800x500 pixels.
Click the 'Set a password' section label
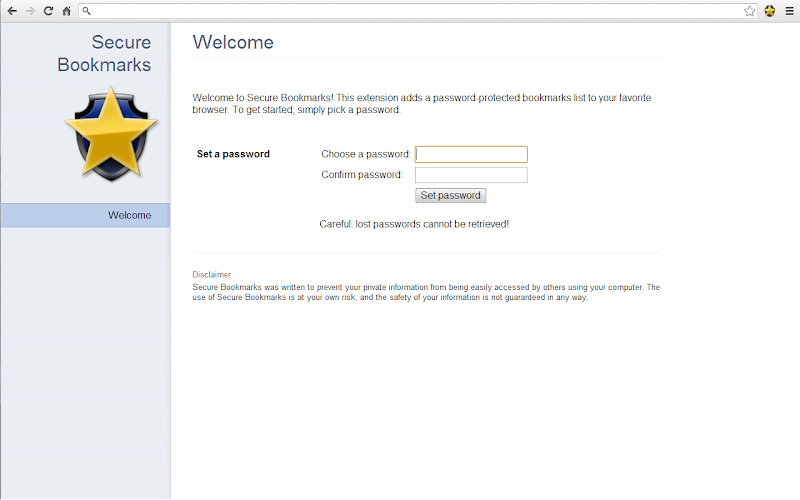pyautogui.click(x=233, y=154)
